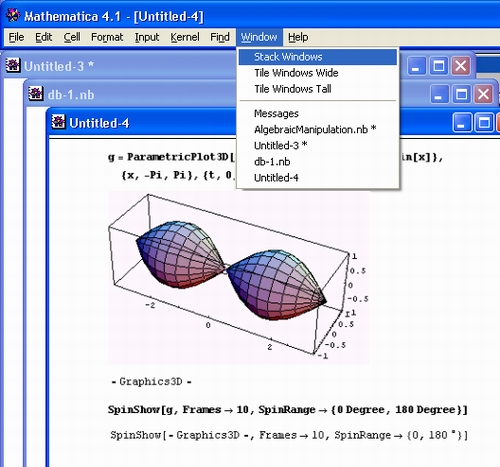Select the 3D parametric plot graphic
500x467 pixels.
pos(239,277)
